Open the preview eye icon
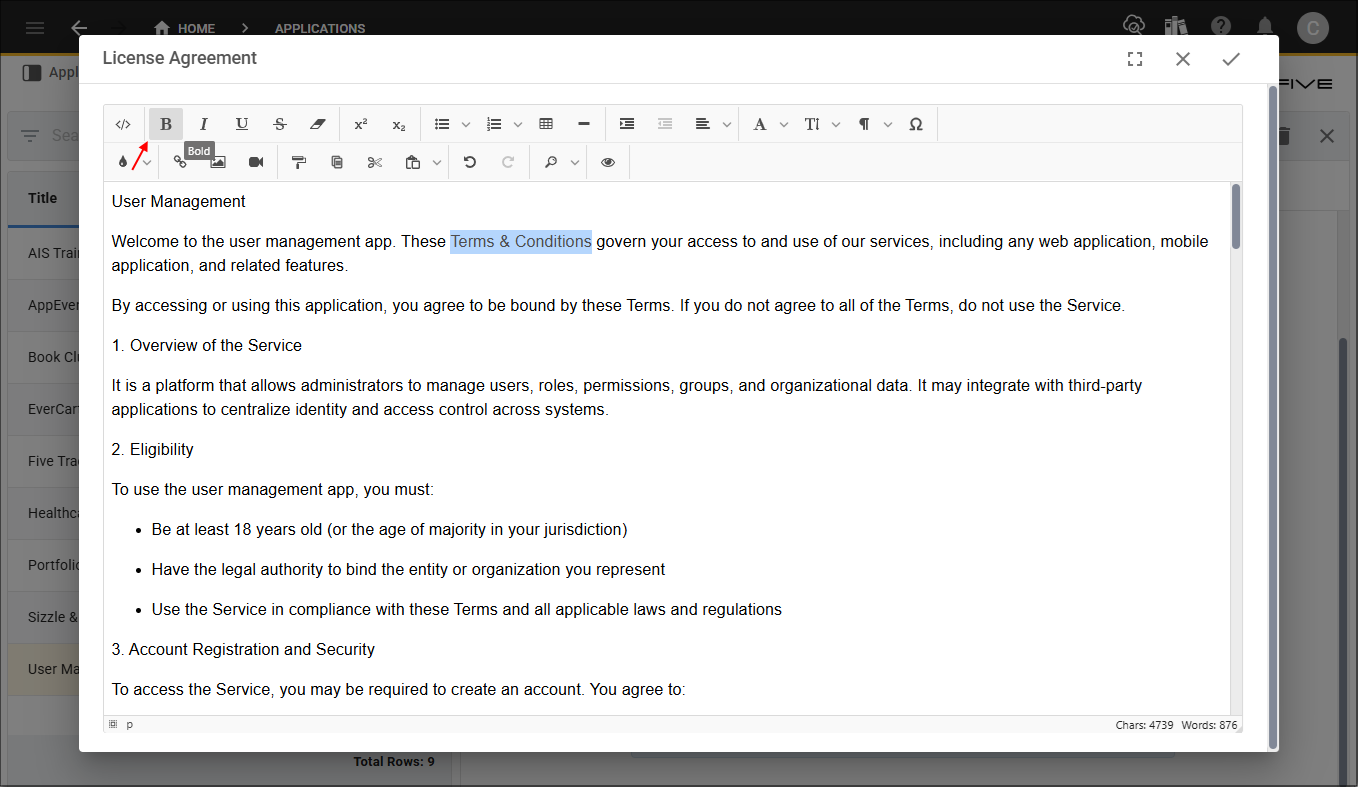Image resolution: width=1358 pixels, height=787 pixels. click(608, 162)
